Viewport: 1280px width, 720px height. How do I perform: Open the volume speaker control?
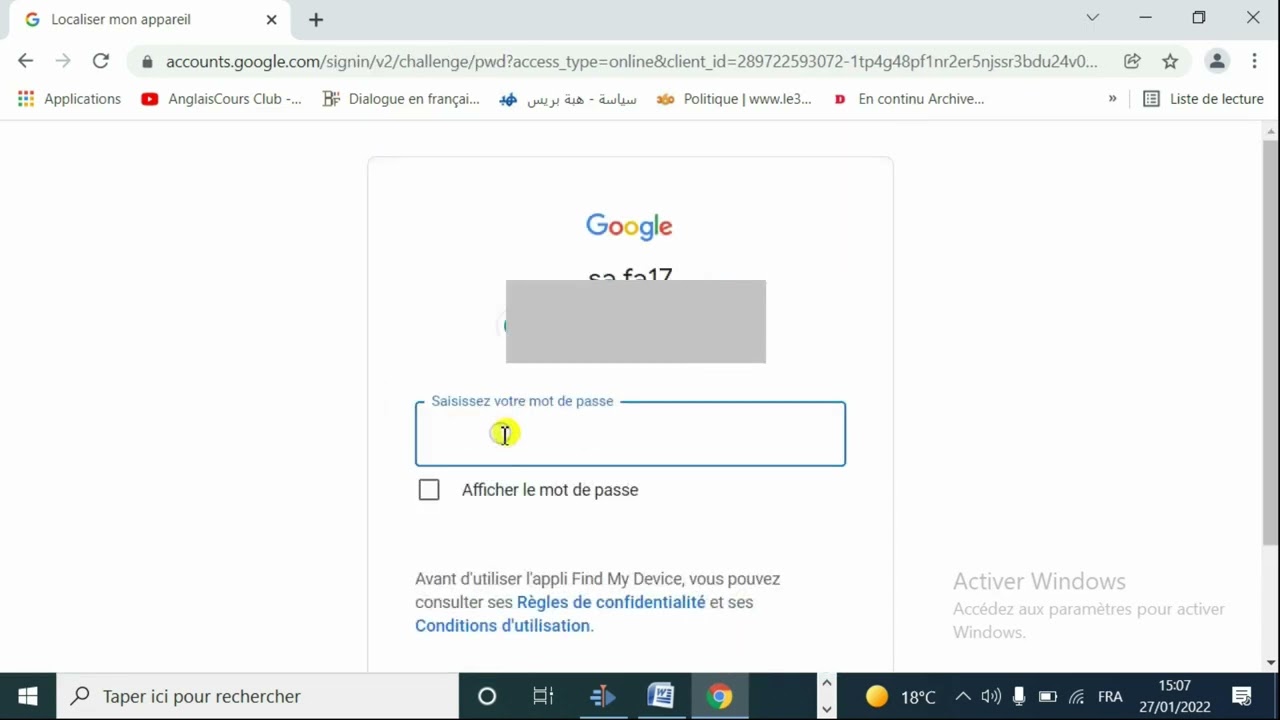pos(991,696)
